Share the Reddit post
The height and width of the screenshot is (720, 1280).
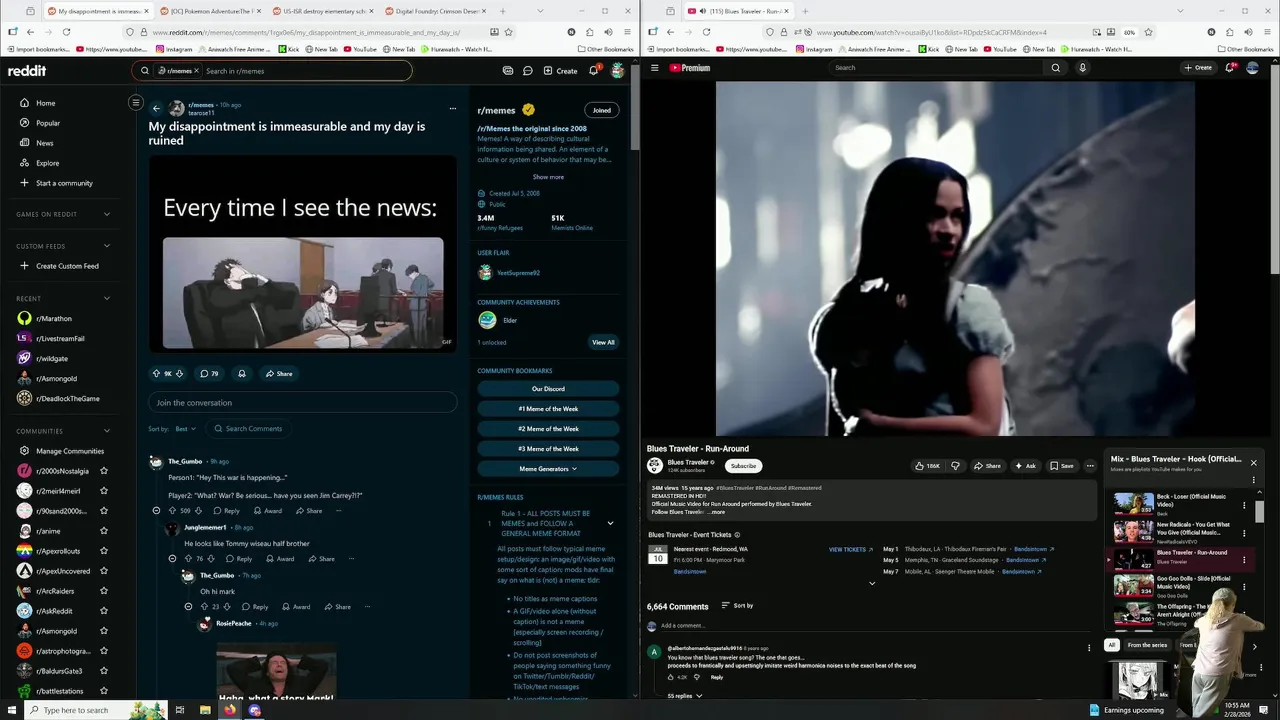279,373
